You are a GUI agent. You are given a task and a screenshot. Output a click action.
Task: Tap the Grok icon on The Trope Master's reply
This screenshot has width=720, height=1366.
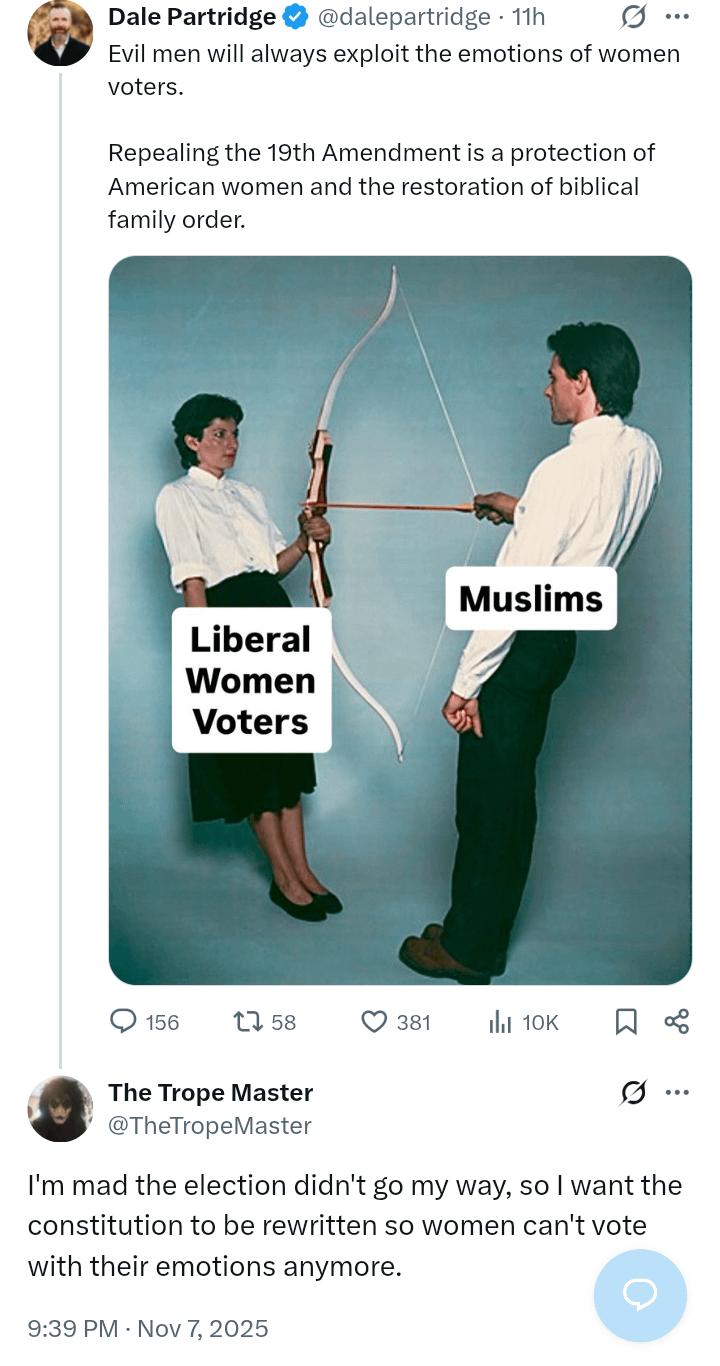point(632,1094)
